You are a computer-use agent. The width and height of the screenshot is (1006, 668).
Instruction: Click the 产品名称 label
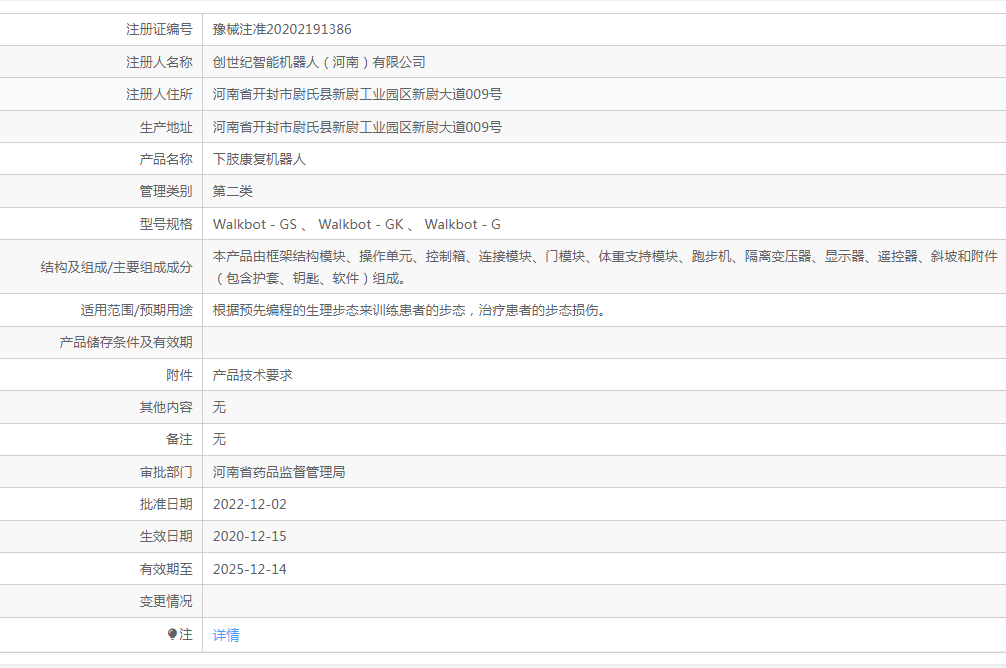pyautogui.click(x=166, y=159)
